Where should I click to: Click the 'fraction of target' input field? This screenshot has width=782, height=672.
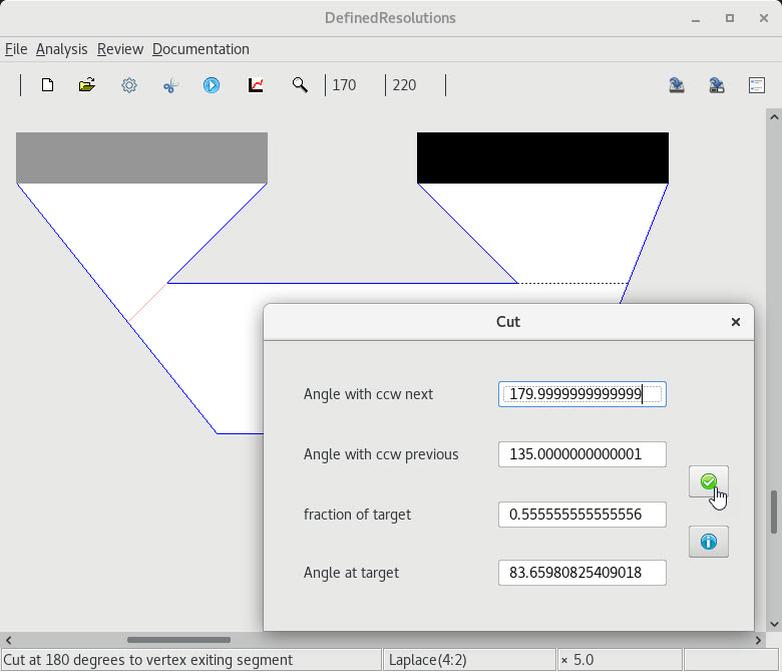[x=581, y=514]
